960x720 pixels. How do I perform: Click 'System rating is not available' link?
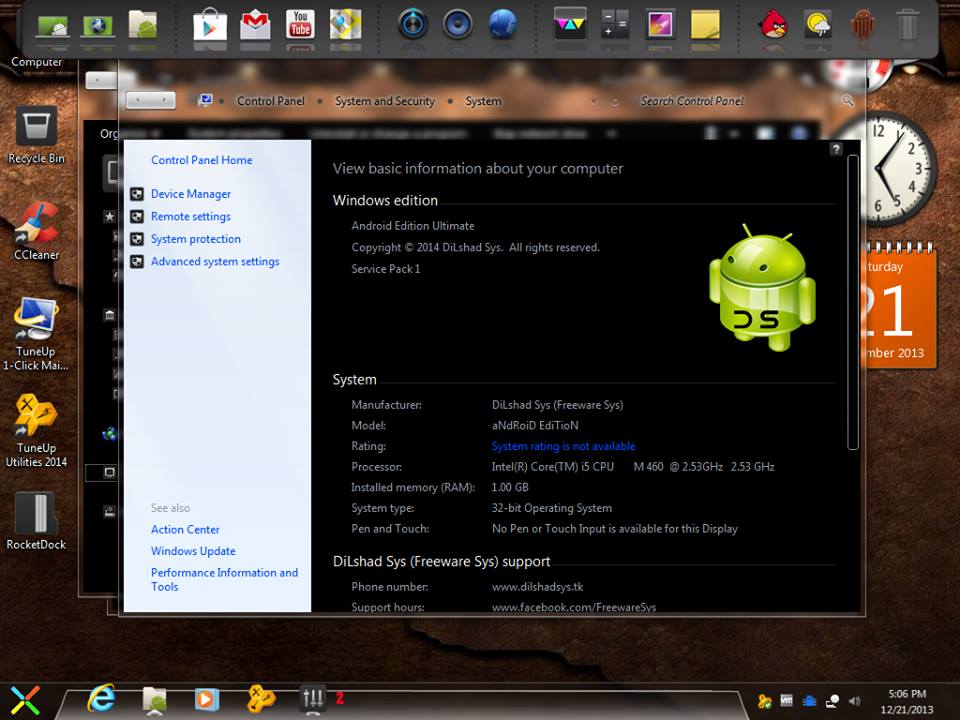click(563, 446)
